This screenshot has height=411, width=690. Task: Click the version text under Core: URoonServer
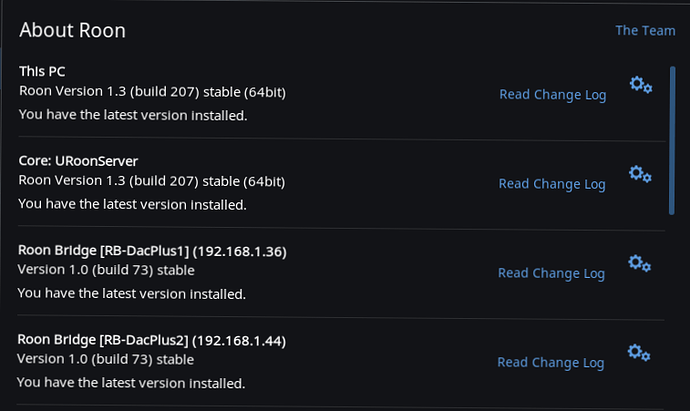pos(152,181)
